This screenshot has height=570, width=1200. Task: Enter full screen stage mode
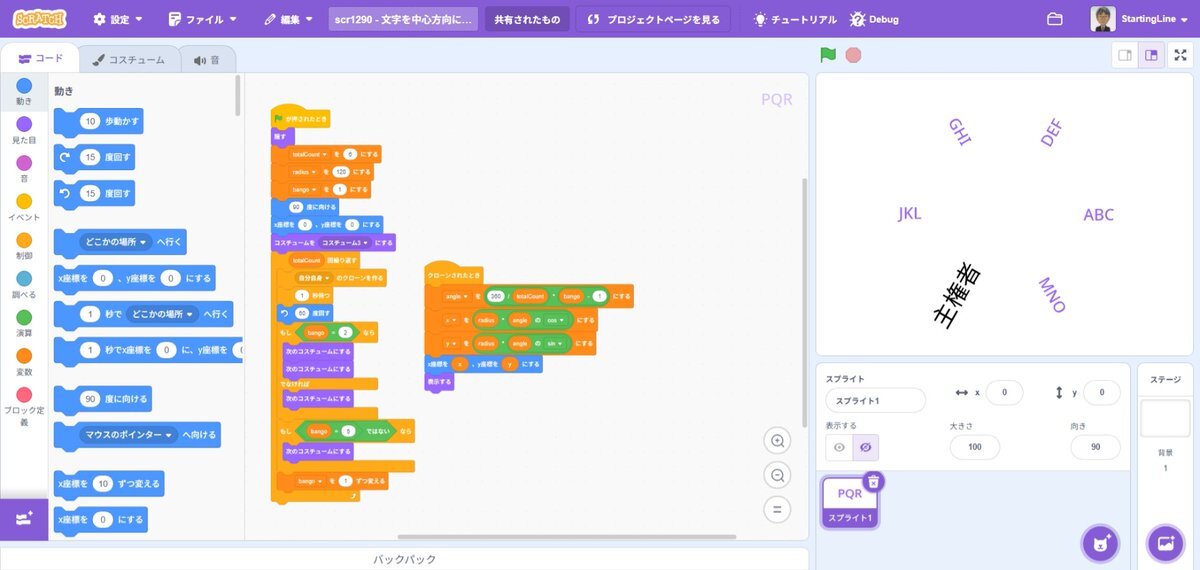click(1180, 56)
